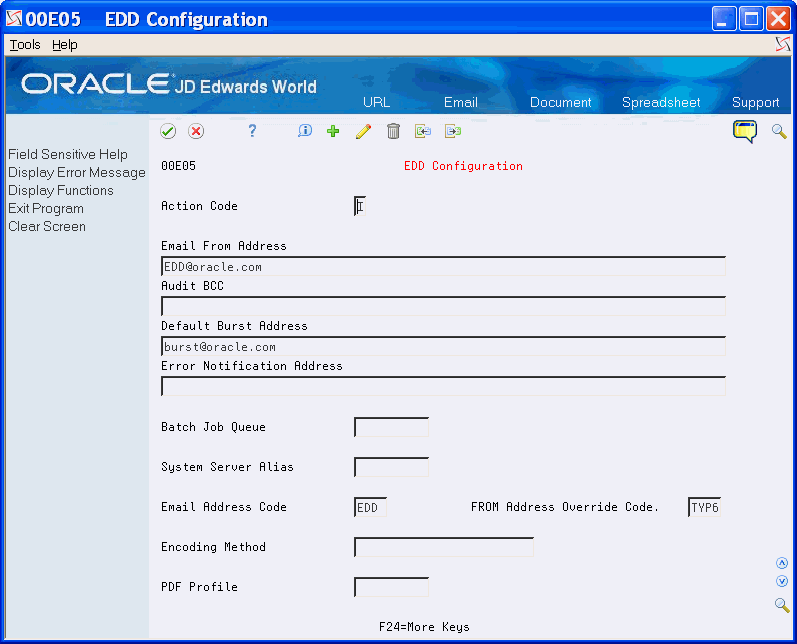This screenshot has width=797, height=644.
Task: Open the Help menu
Action: pyautogui.click(x=65, y=45)
